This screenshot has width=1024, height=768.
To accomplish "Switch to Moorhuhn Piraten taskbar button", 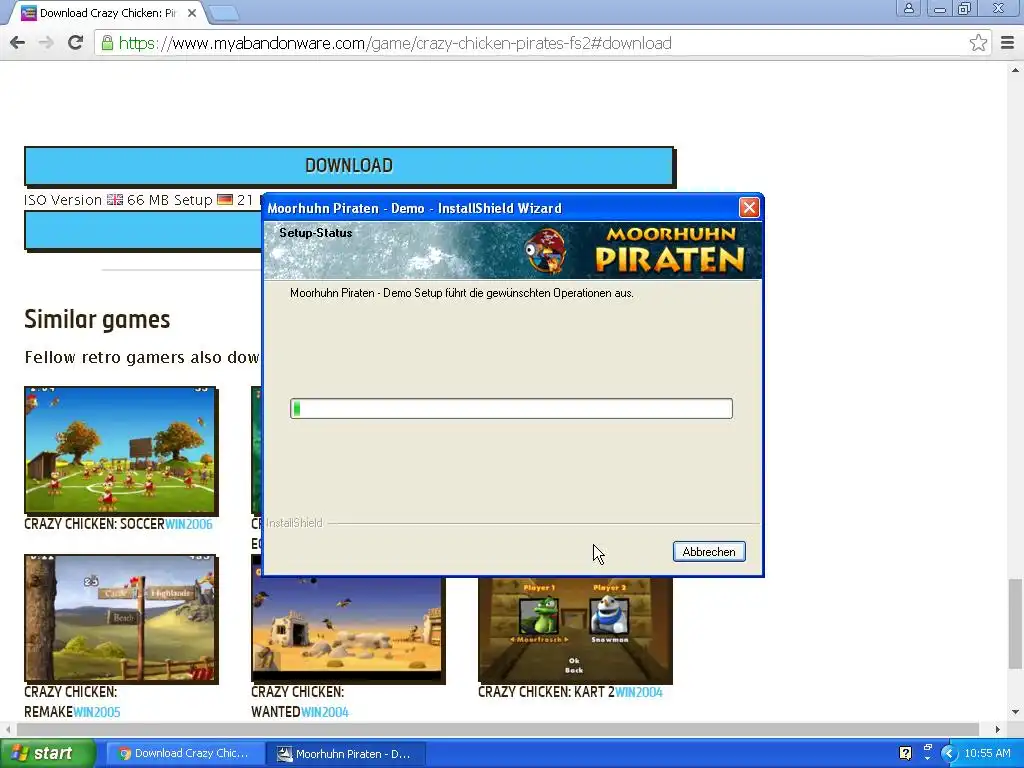I will click(346, 754).
